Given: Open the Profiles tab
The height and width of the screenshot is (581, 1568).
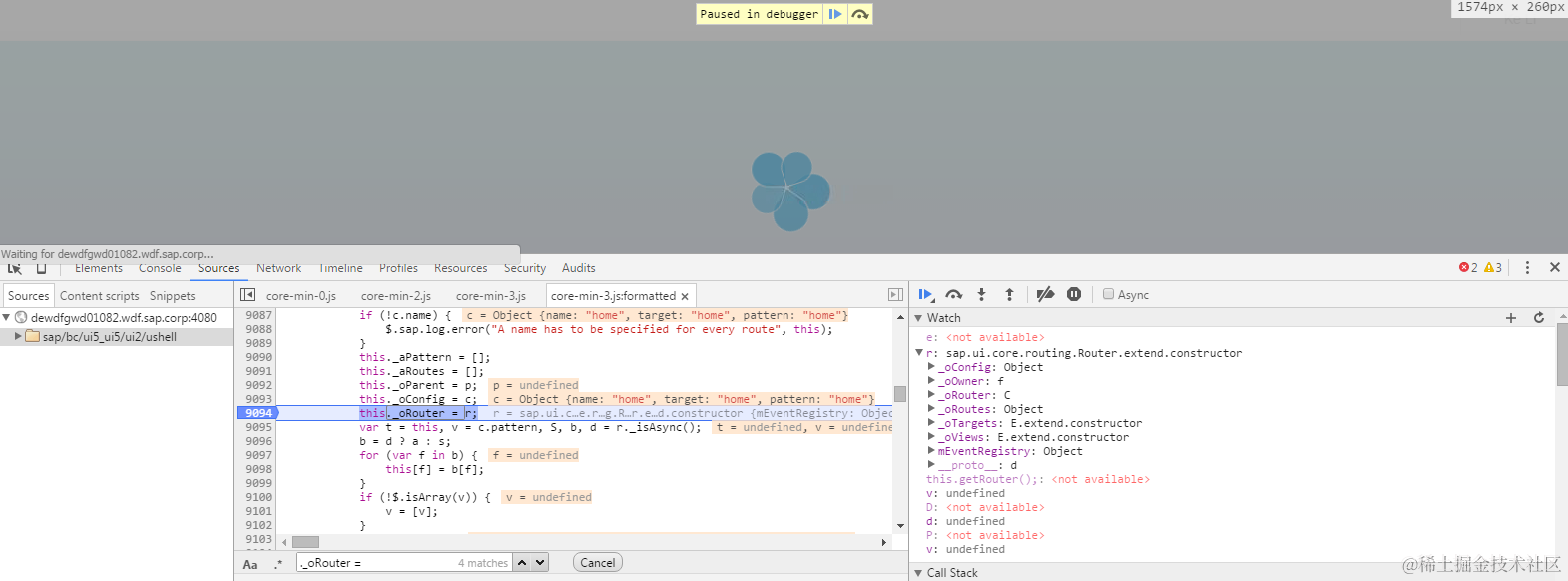Looking at the screenshot, I should point(398,268).
